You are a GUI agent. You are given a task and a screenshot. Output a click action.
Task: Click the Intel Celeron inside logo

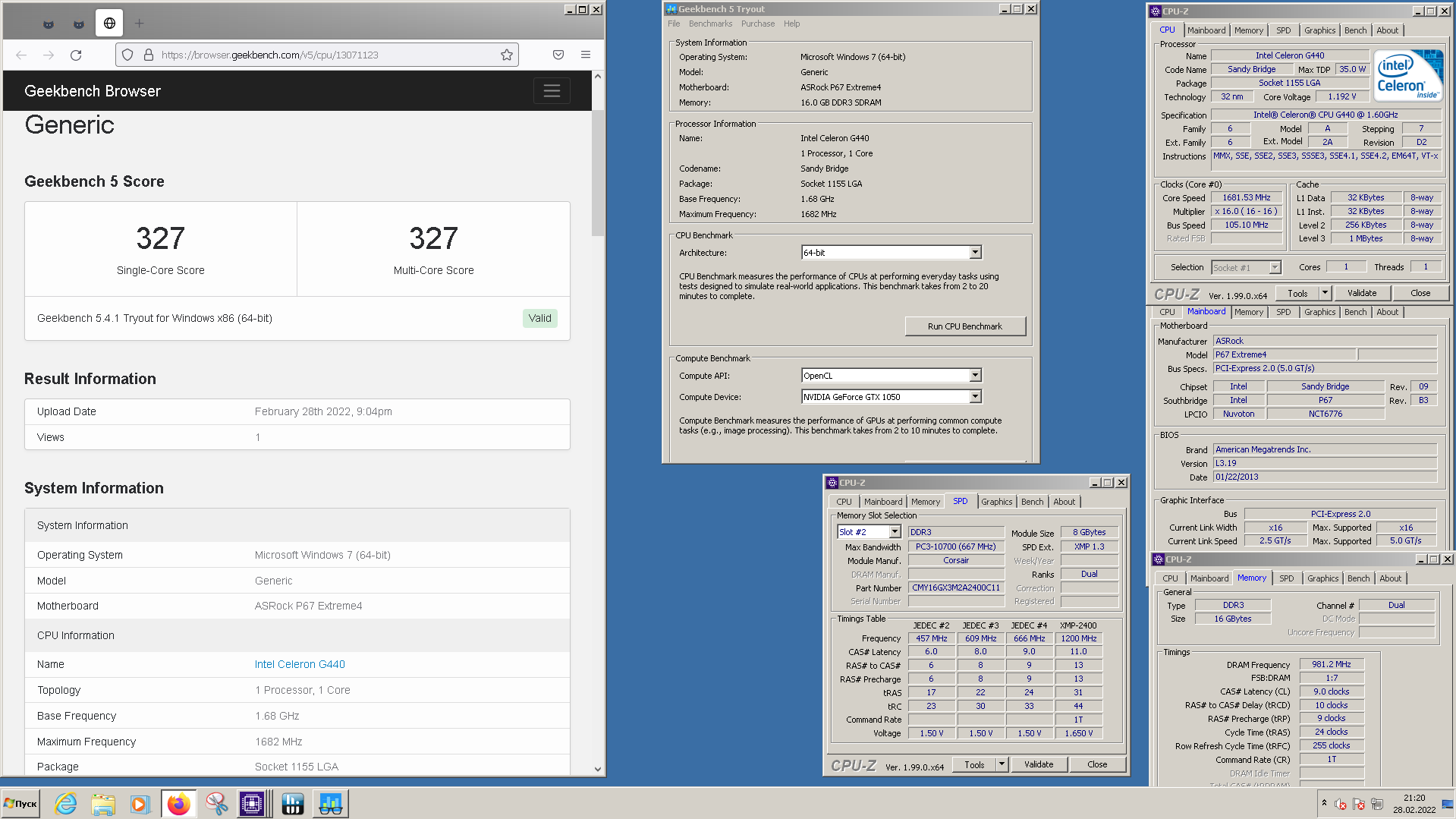(1409, 74)
